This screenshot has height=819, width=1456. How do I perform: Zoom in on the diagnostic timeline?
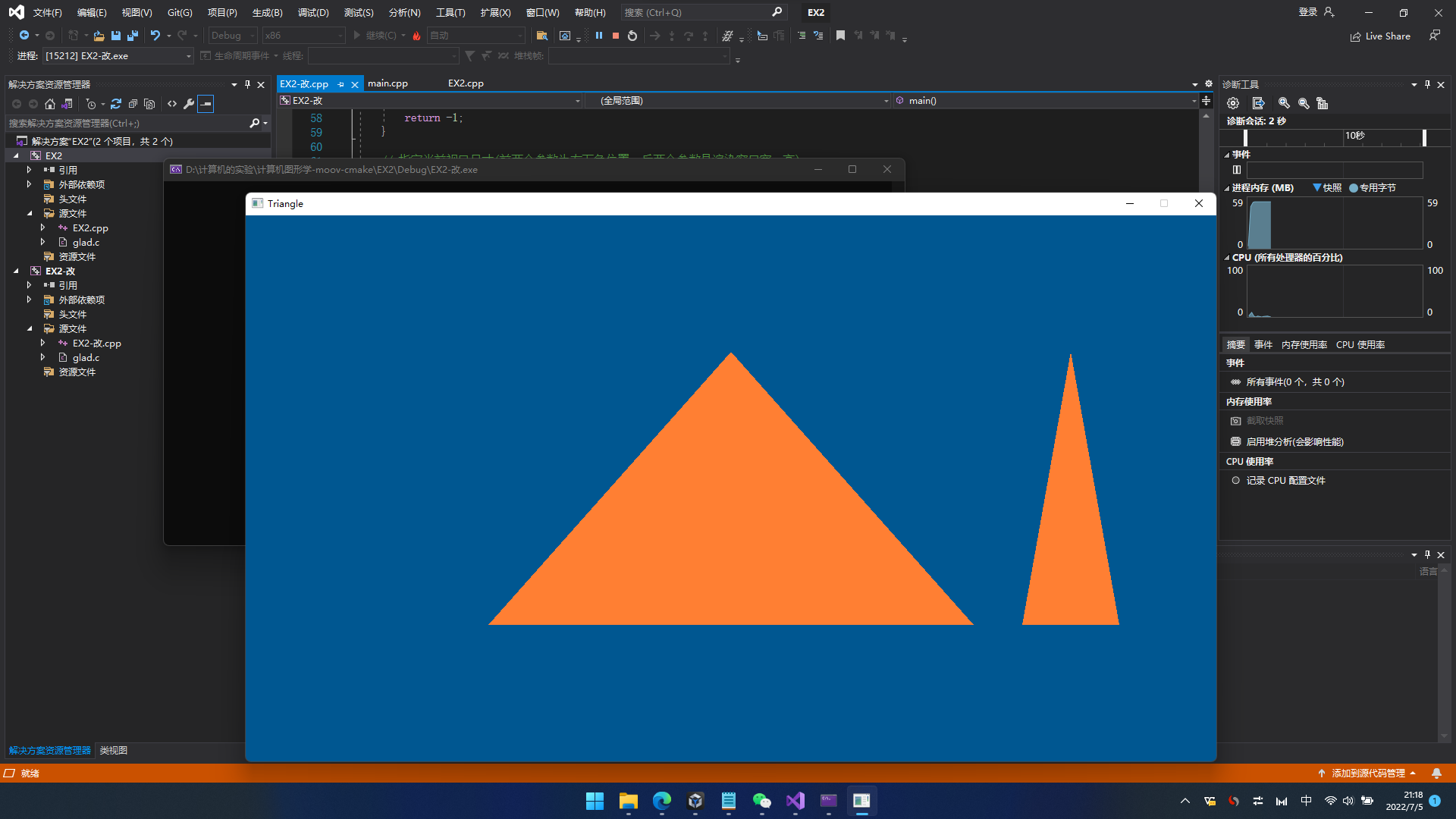tap(1284, 103)
